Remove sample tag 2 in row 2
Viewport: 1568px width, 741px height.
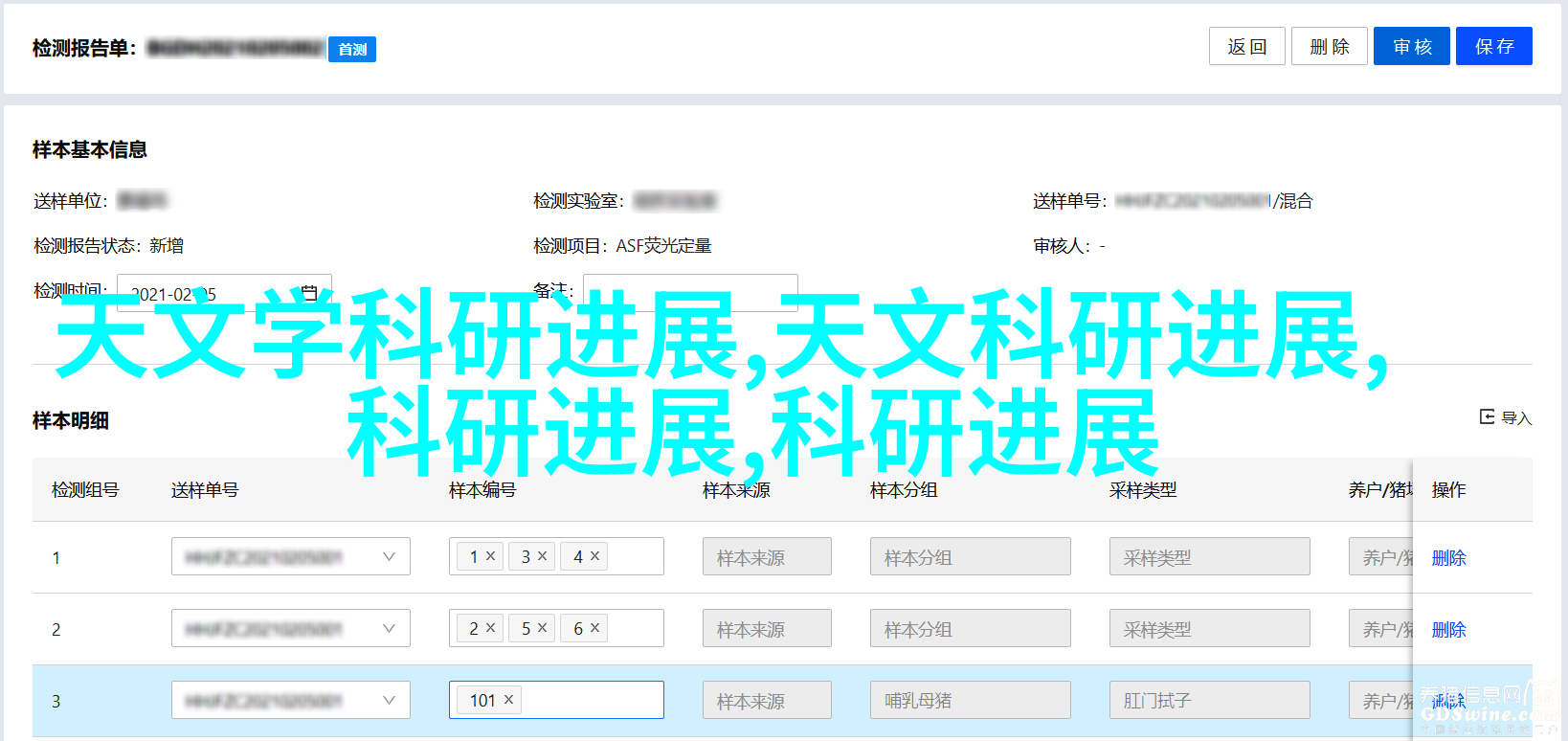click(491, 628)
